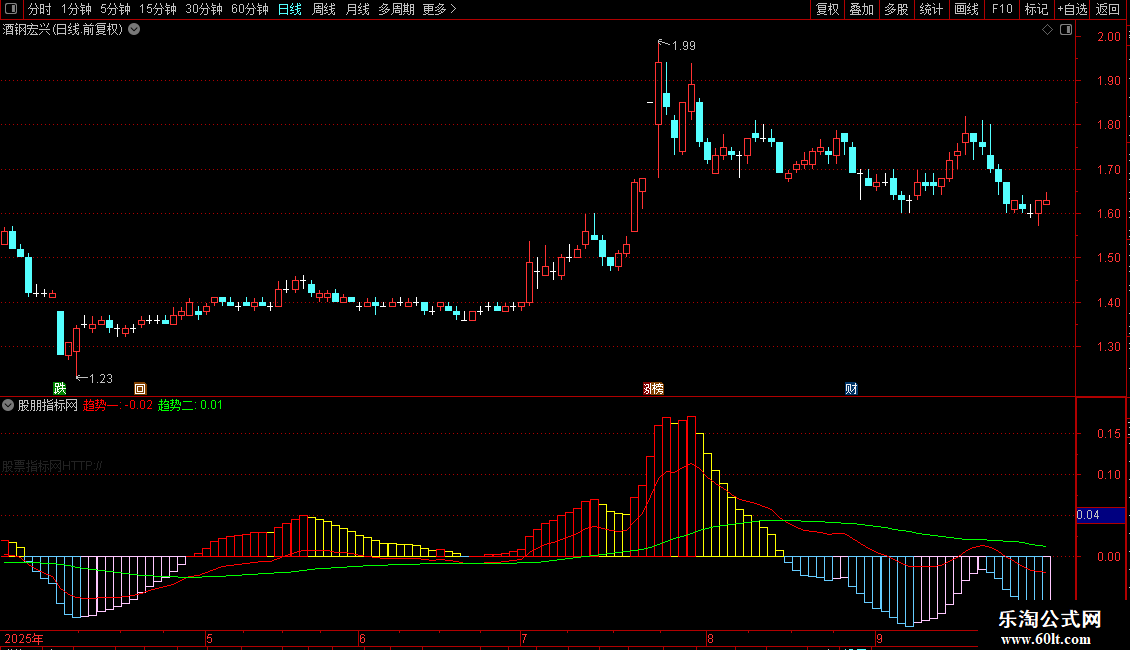This screenshot has height=650, width=1130.
Task: Click the 1.99 high price label
Action: 684,45
